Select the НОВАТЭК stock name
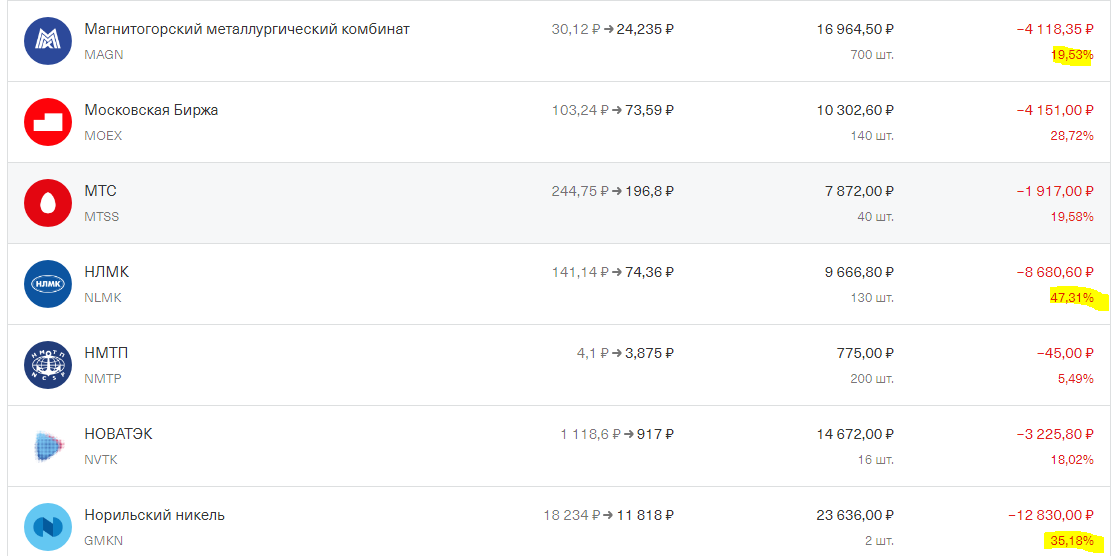 click(119, 434)
